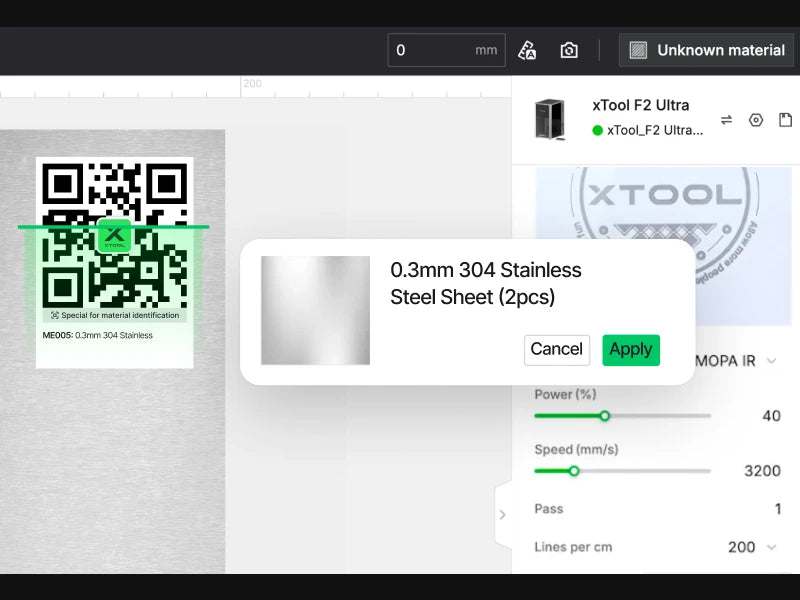Click the Lines per cm label

573,547
